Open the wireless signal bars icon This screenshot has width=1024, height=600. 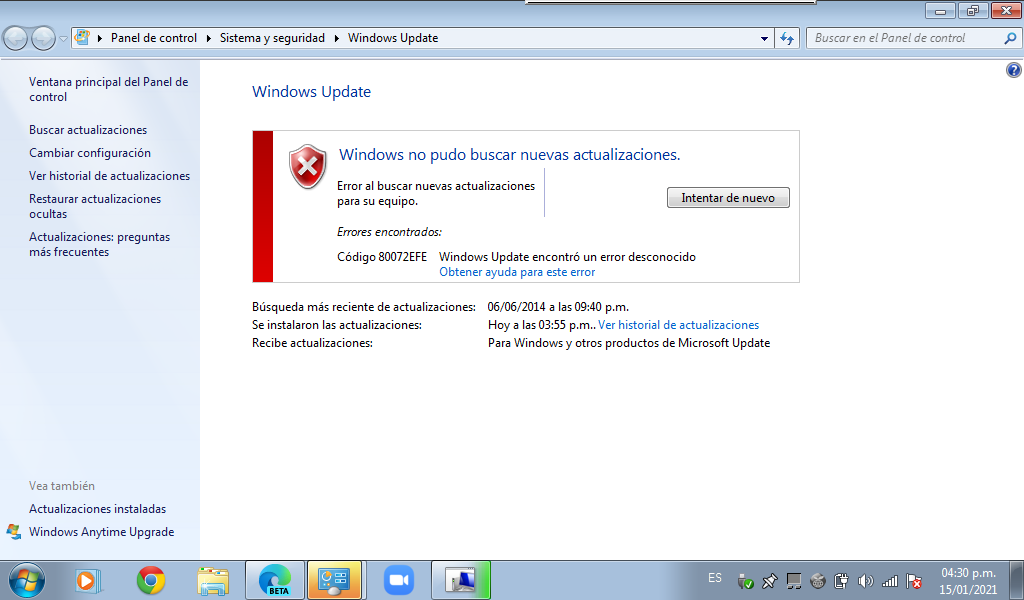(889, 580)
